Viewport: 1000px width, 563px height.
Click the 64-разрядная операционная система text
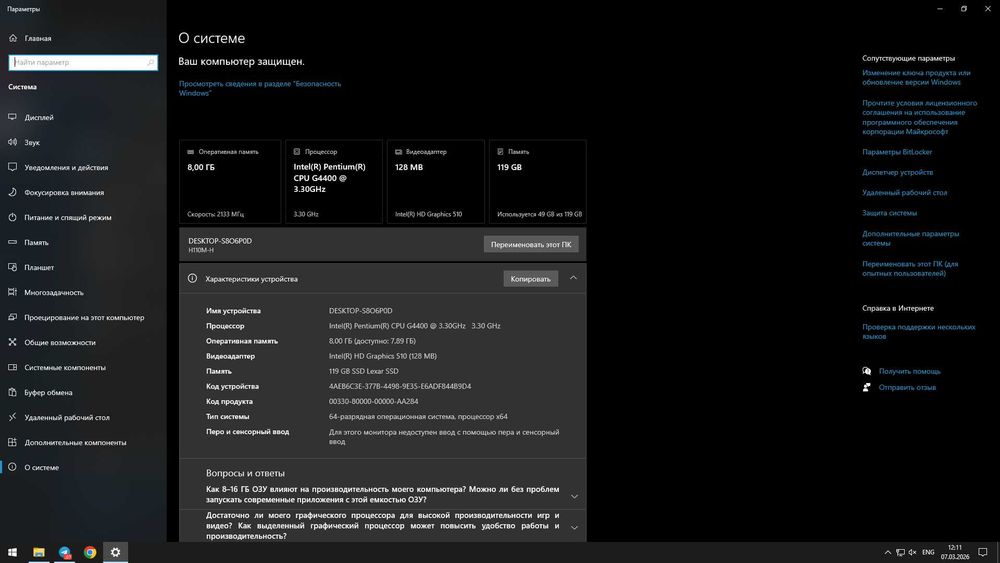pos(418,416)
